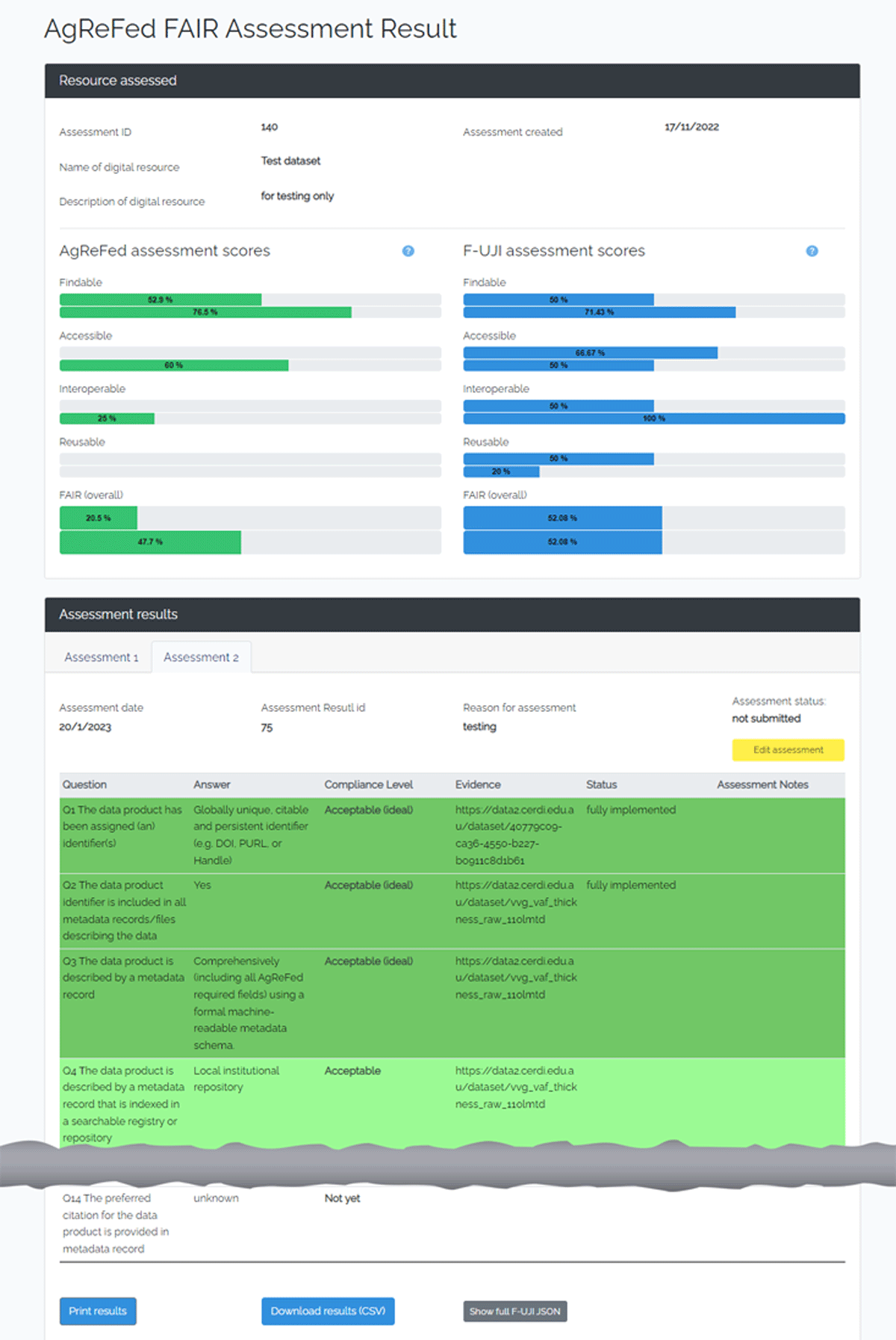Screen dimensions: 896x1340
Task: Open the Q1 evidence dataset link
Action: 514,835
